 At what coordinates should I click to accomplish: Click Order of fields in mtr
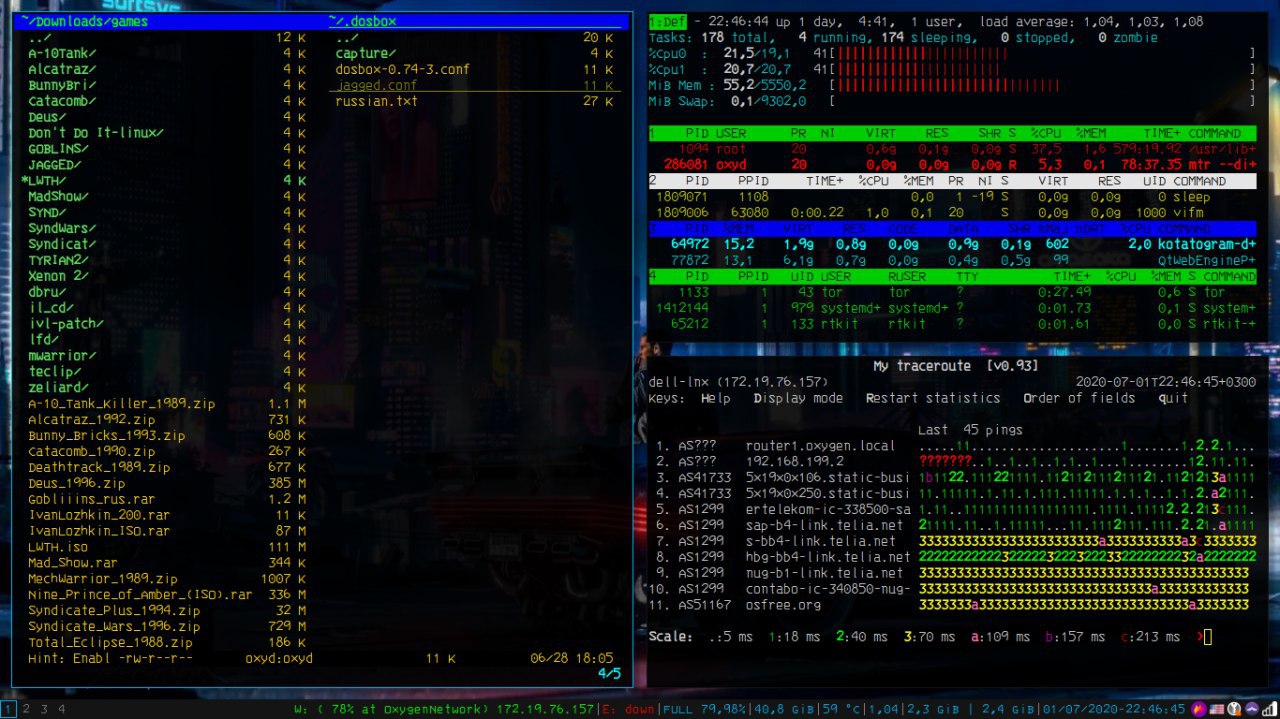(1079, 398)
